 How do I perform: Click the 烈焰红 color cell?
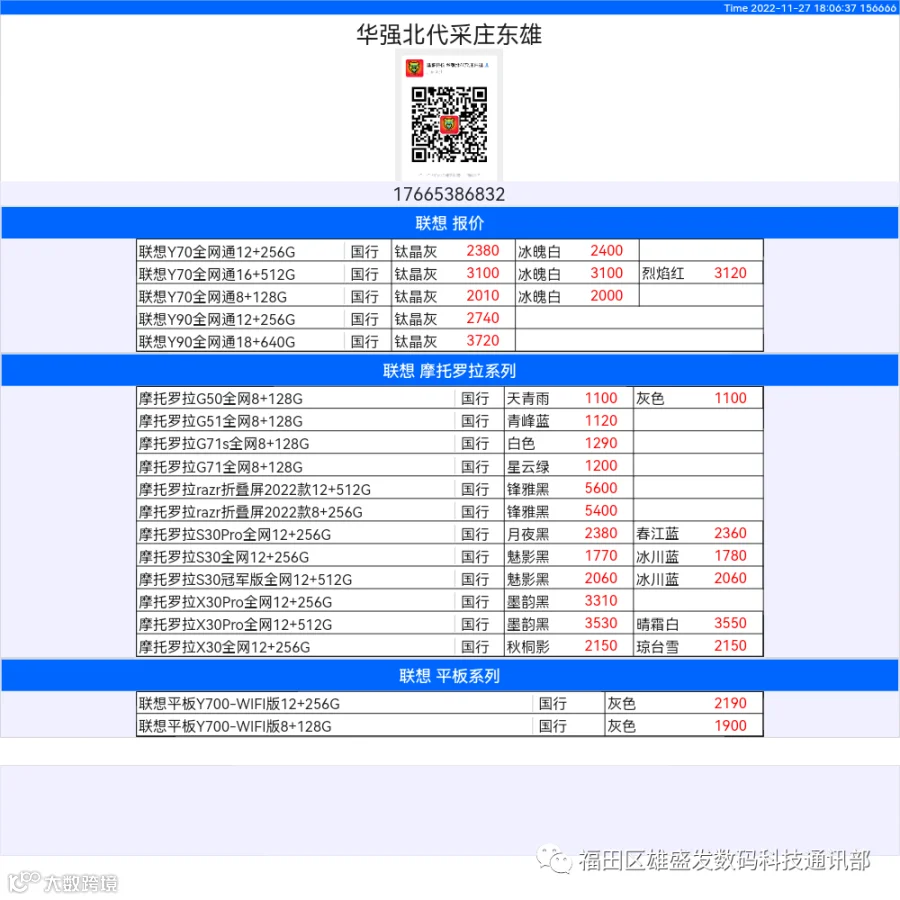click(x=662, y=273)
